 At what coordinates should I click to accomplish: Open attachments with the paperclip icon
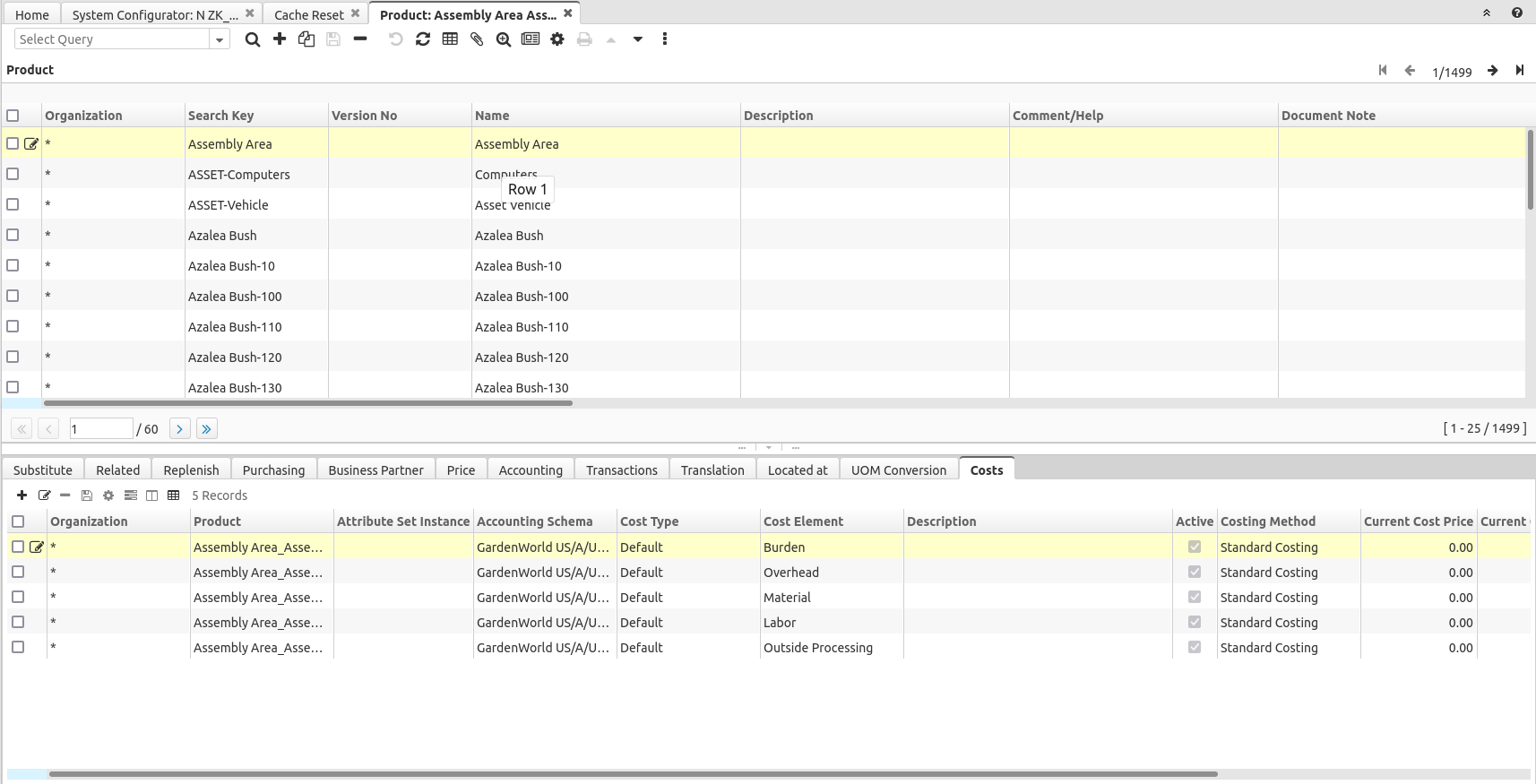coord(477,39)
